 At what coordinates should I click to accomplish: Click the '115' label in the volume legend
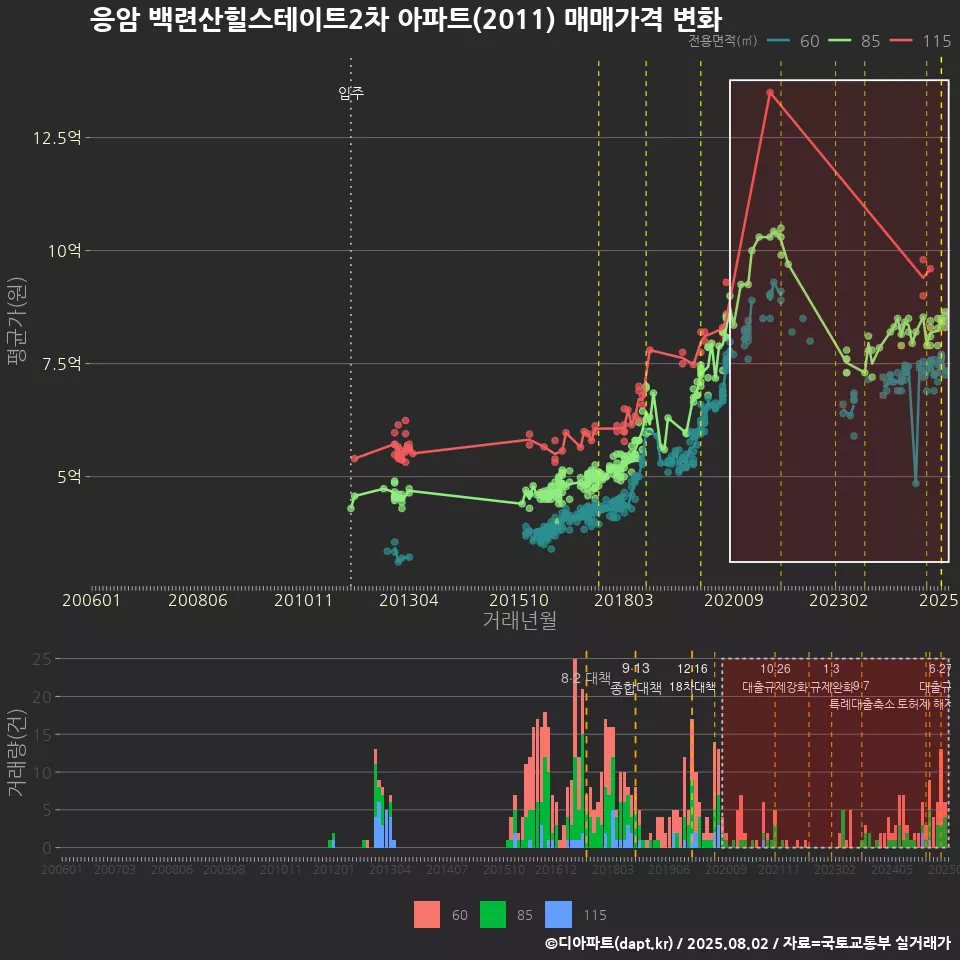(594, 915)
